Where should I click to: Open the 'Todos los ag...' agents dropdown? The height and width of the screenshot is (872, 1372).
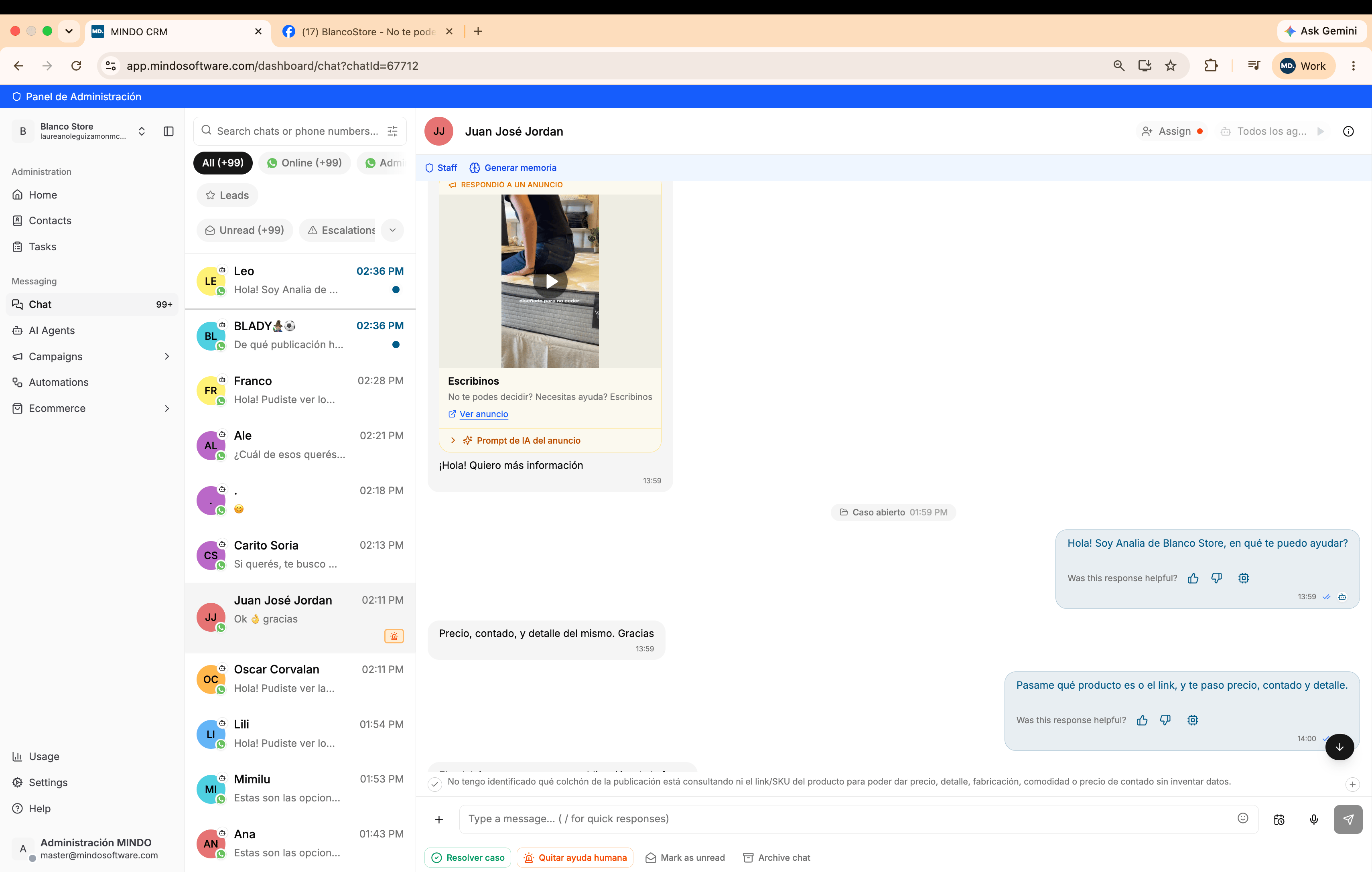point(1272,132)
